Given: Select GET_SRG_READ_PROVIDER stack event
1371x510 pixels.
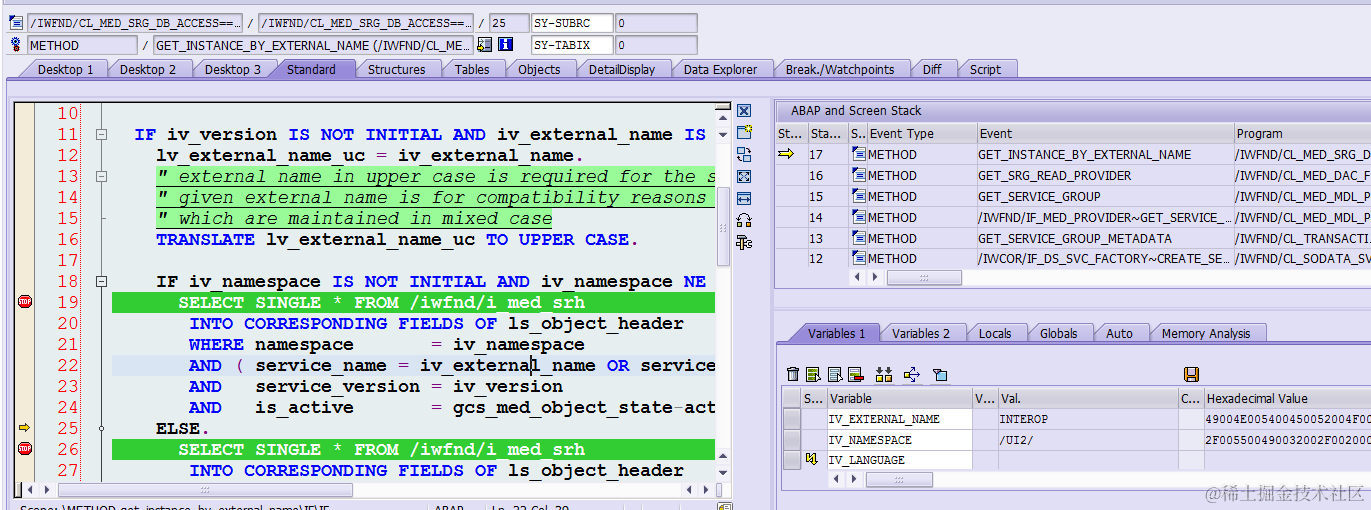Looking at the screenshot, I should tap(1104, 175).
